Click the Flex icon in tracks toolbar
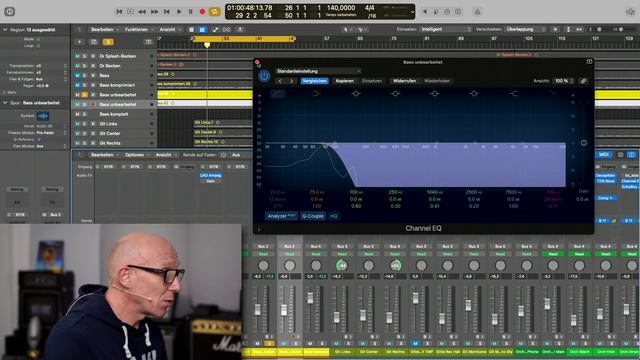640x360 pixels. (x=227, y=29)
